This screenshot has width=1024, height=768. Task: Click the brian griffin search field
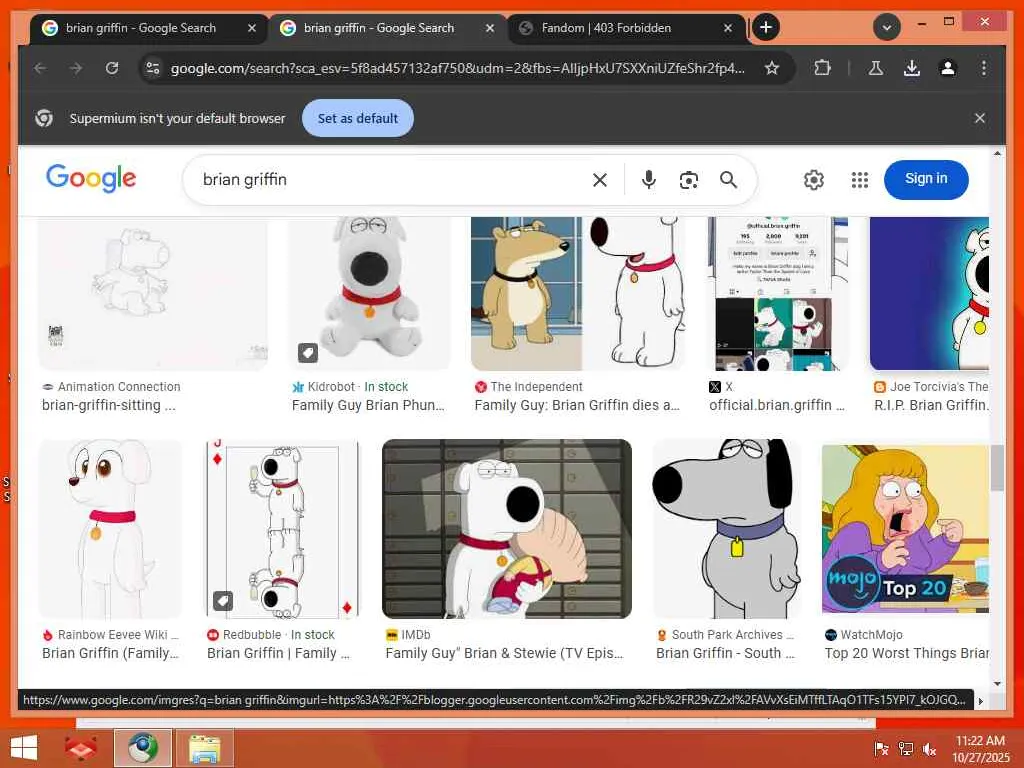(392, 180)
